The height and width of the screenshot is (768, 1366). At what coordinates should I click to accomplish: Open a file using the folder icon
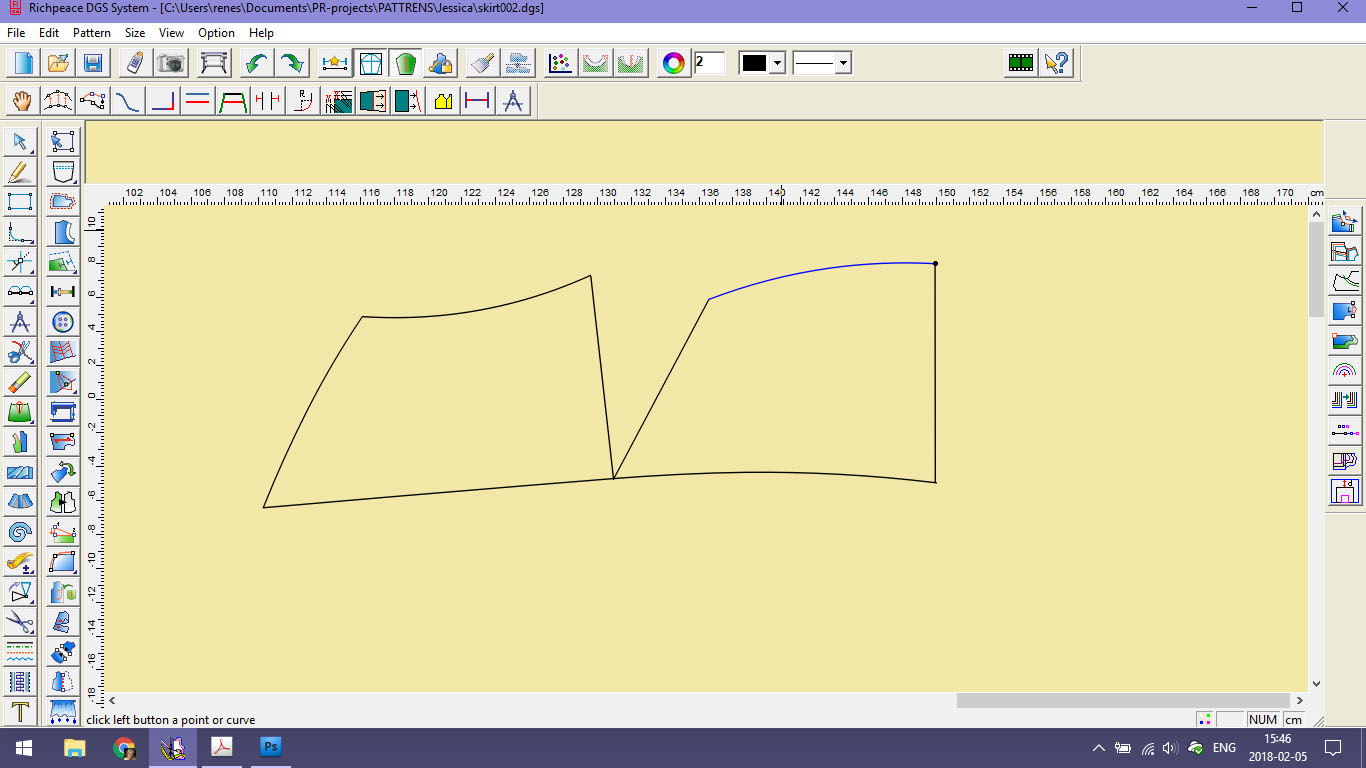coord(58,63)
